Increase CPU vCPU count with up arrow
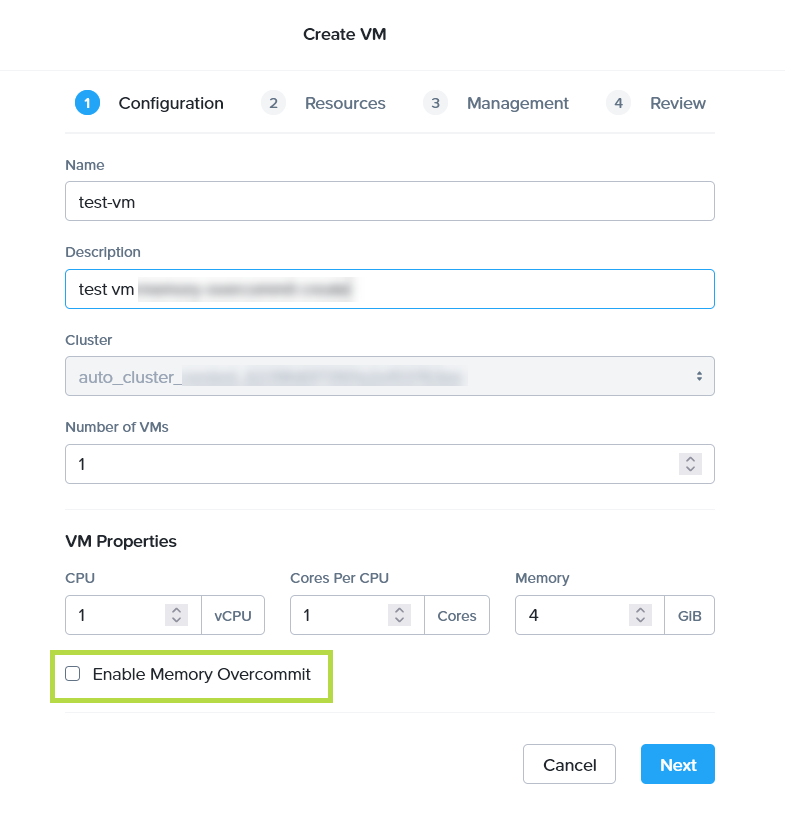785x819 pixels. (177, 610)
